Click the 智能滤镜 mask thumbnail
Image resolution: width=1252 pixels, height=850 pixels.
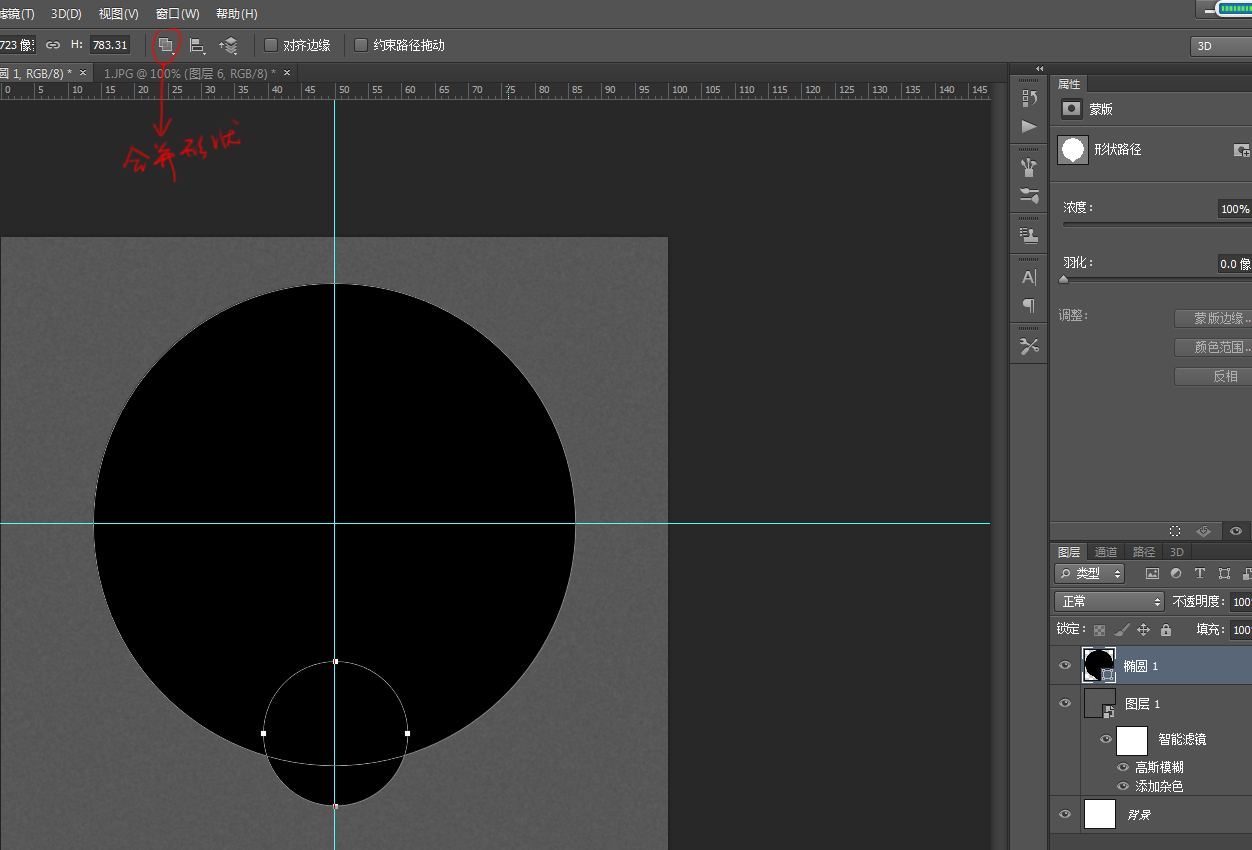[x=1132, y=740]
